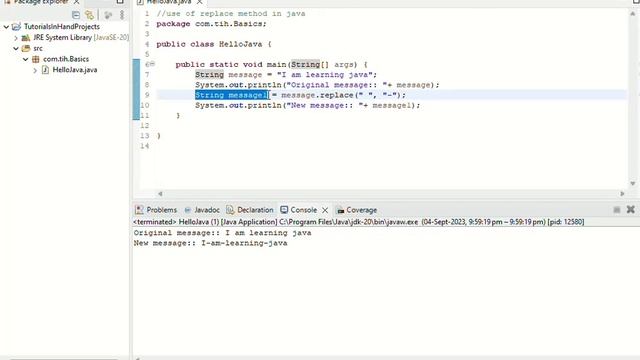Viewport: 640px width, 360px height.
Task: Click the HelloJava.java file icon in tree
Action: click(45, 70)
